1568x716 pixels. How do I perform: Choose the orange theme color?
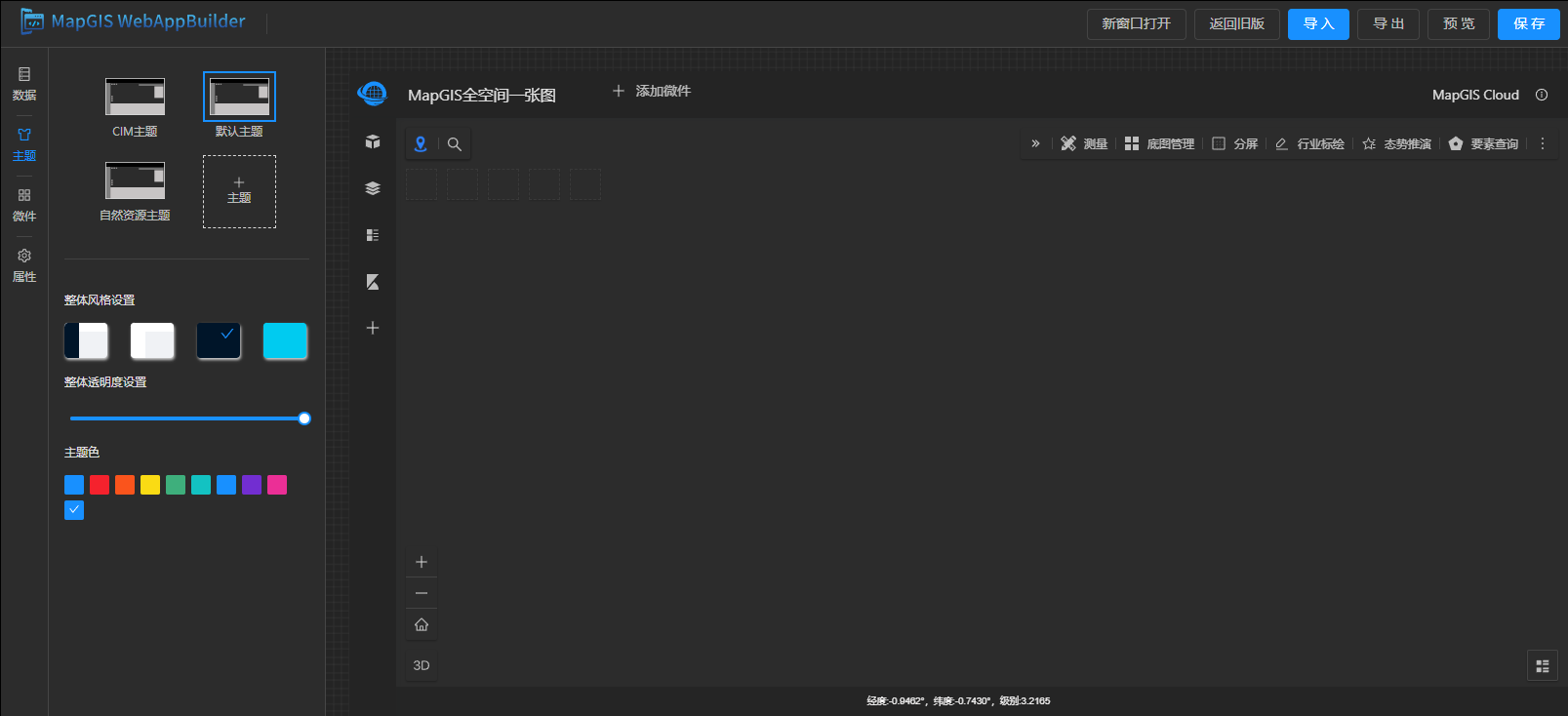pos(125,485)
